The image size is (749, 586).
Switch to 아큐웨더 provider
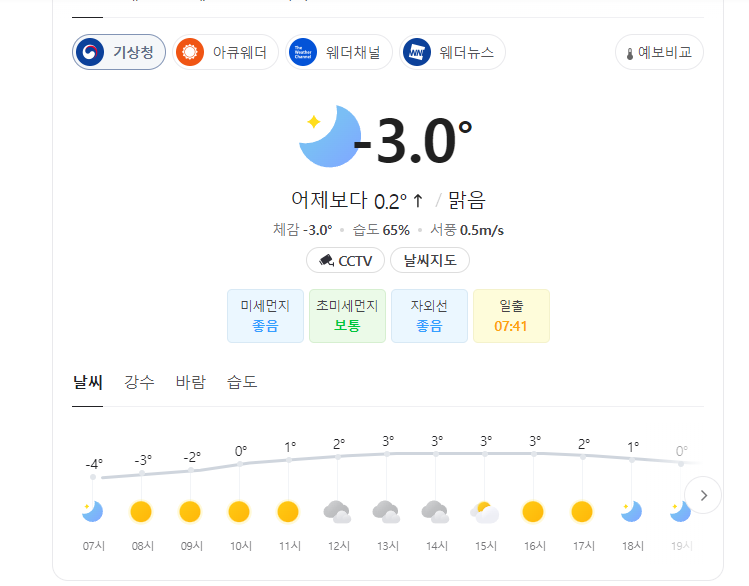[225, 52]
